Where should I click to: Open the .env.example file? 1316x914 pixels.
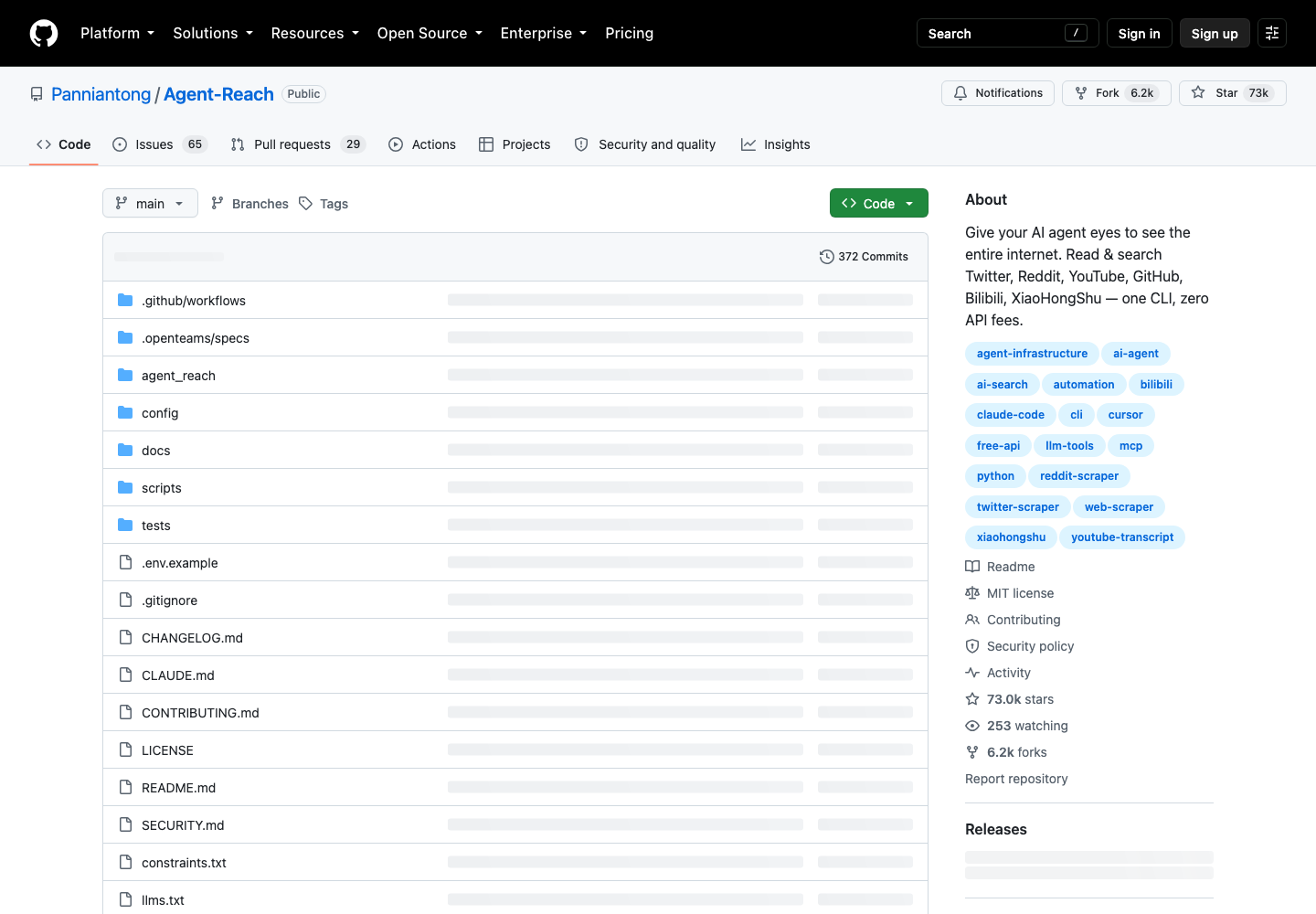click(180, 563)
